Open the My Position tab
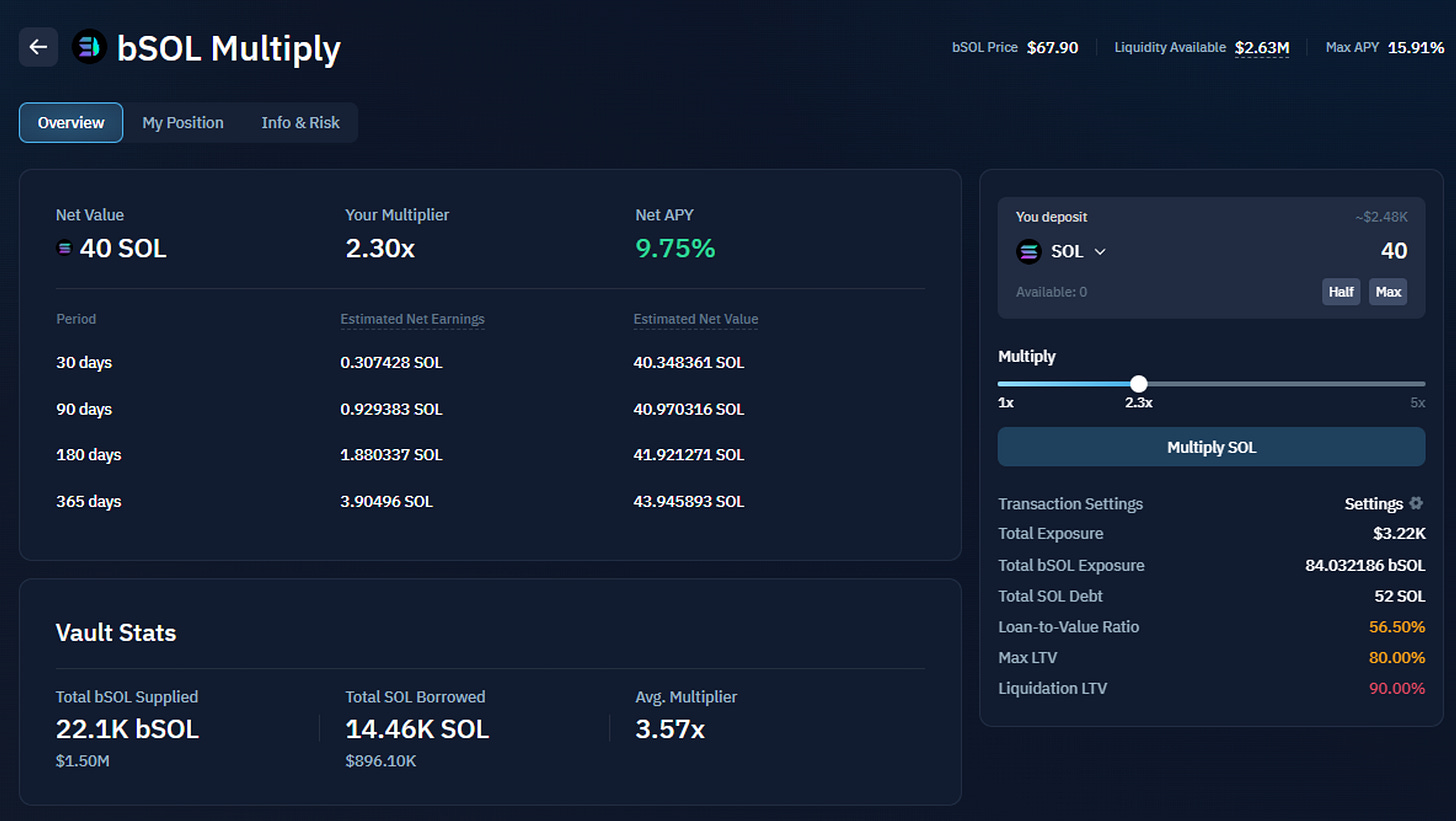The width and height of the screenshot is (1456, 821). 183,123
